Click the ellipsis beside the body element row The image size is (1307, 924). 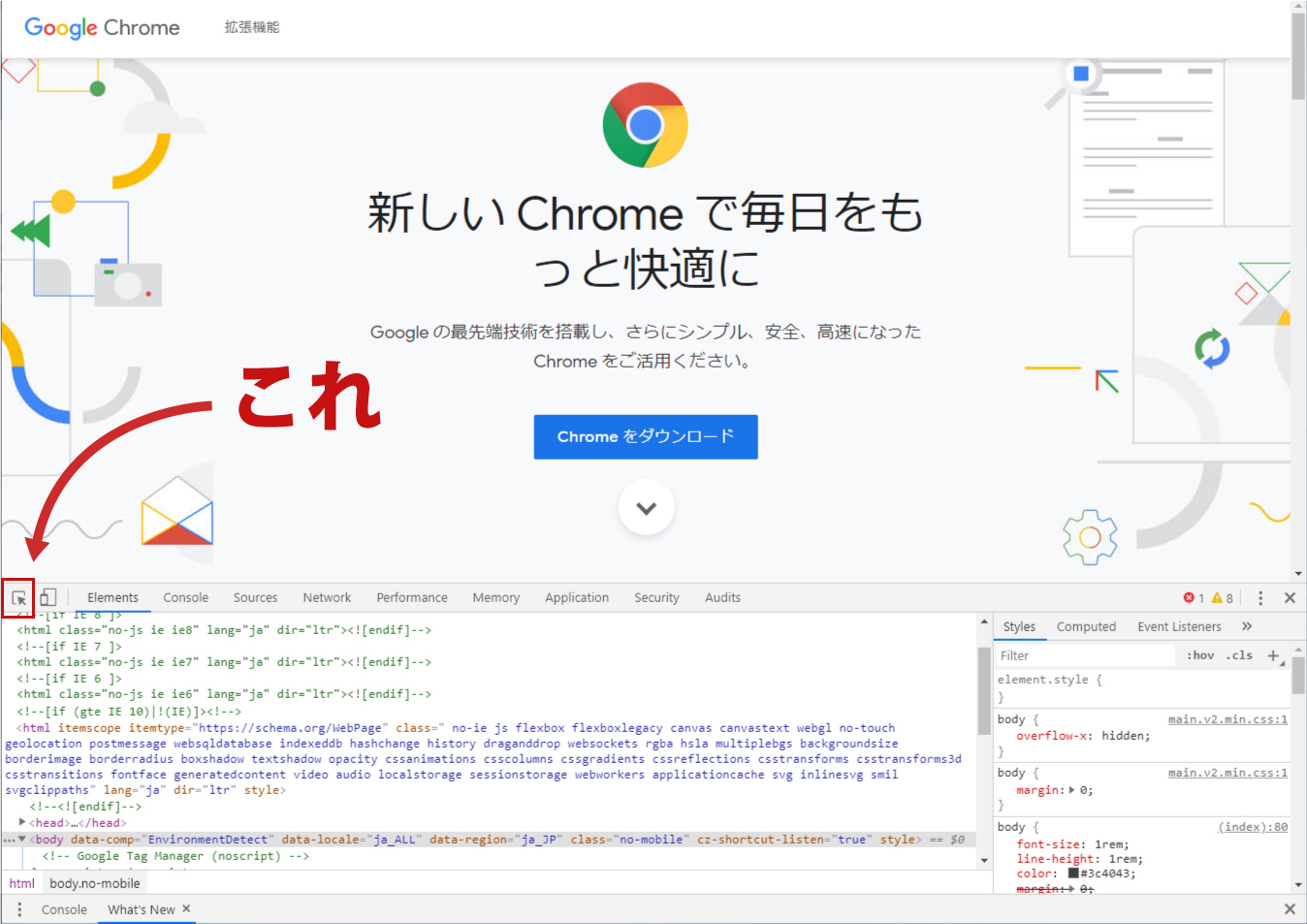click(x=9, y=840)
